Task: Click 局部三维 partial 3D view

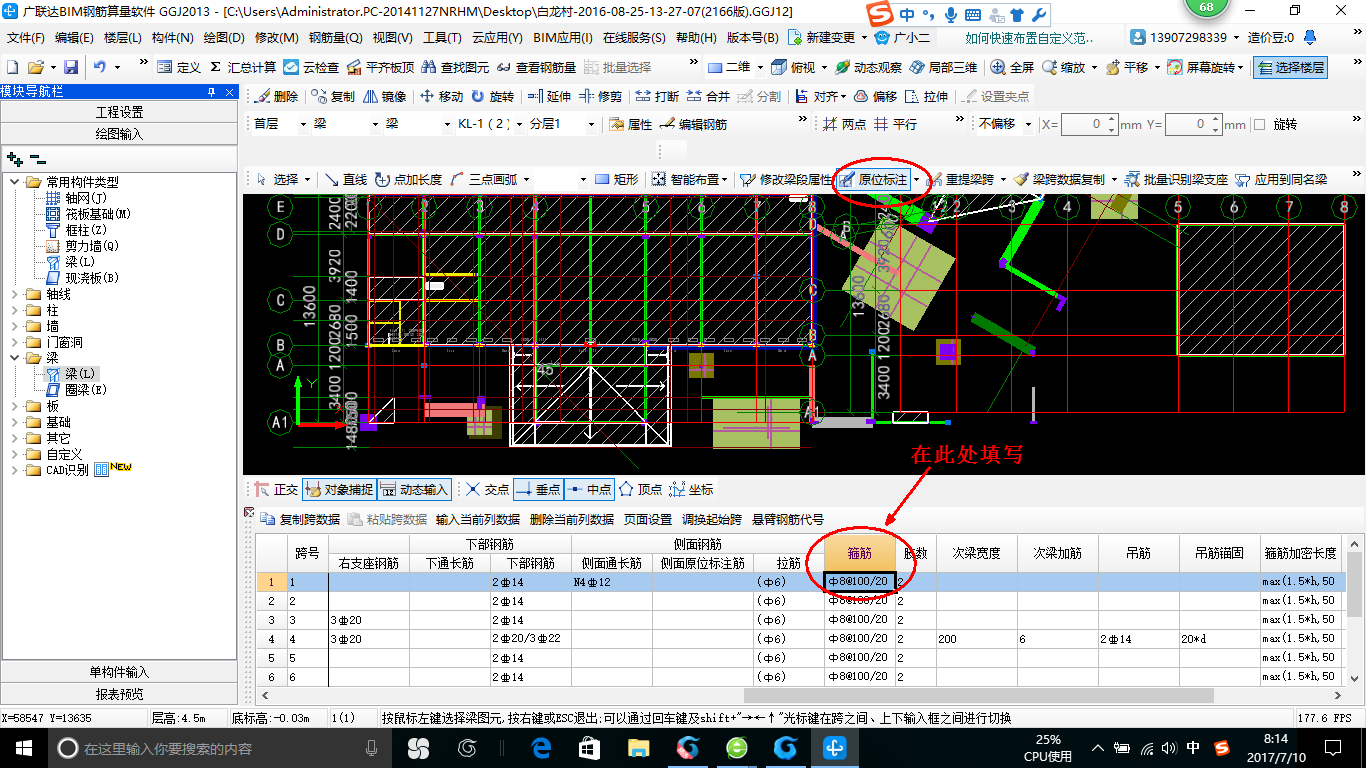Action: pos(944,67)
